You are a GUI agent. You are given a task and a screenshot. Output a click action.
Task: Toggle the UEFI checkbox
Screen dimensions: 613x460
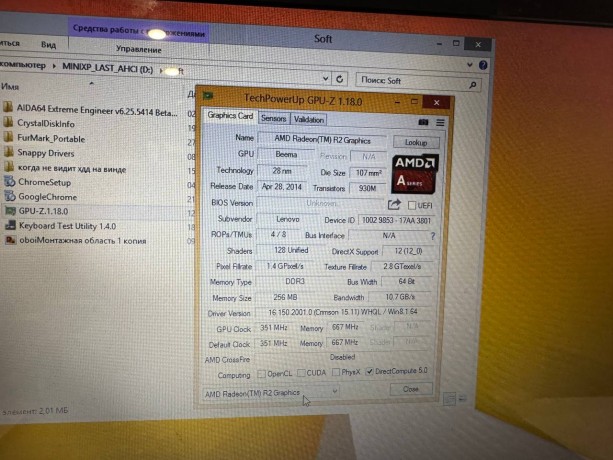tap(412, 205)
